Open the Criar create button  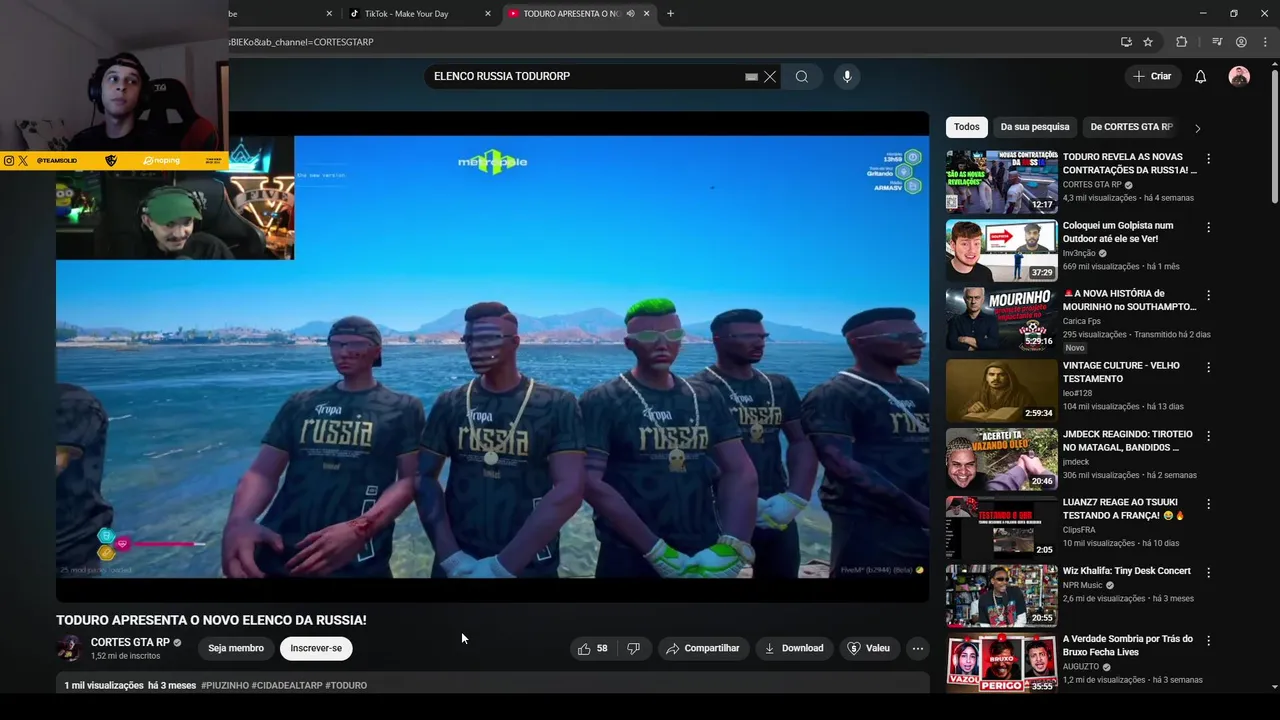[1152, 77]
